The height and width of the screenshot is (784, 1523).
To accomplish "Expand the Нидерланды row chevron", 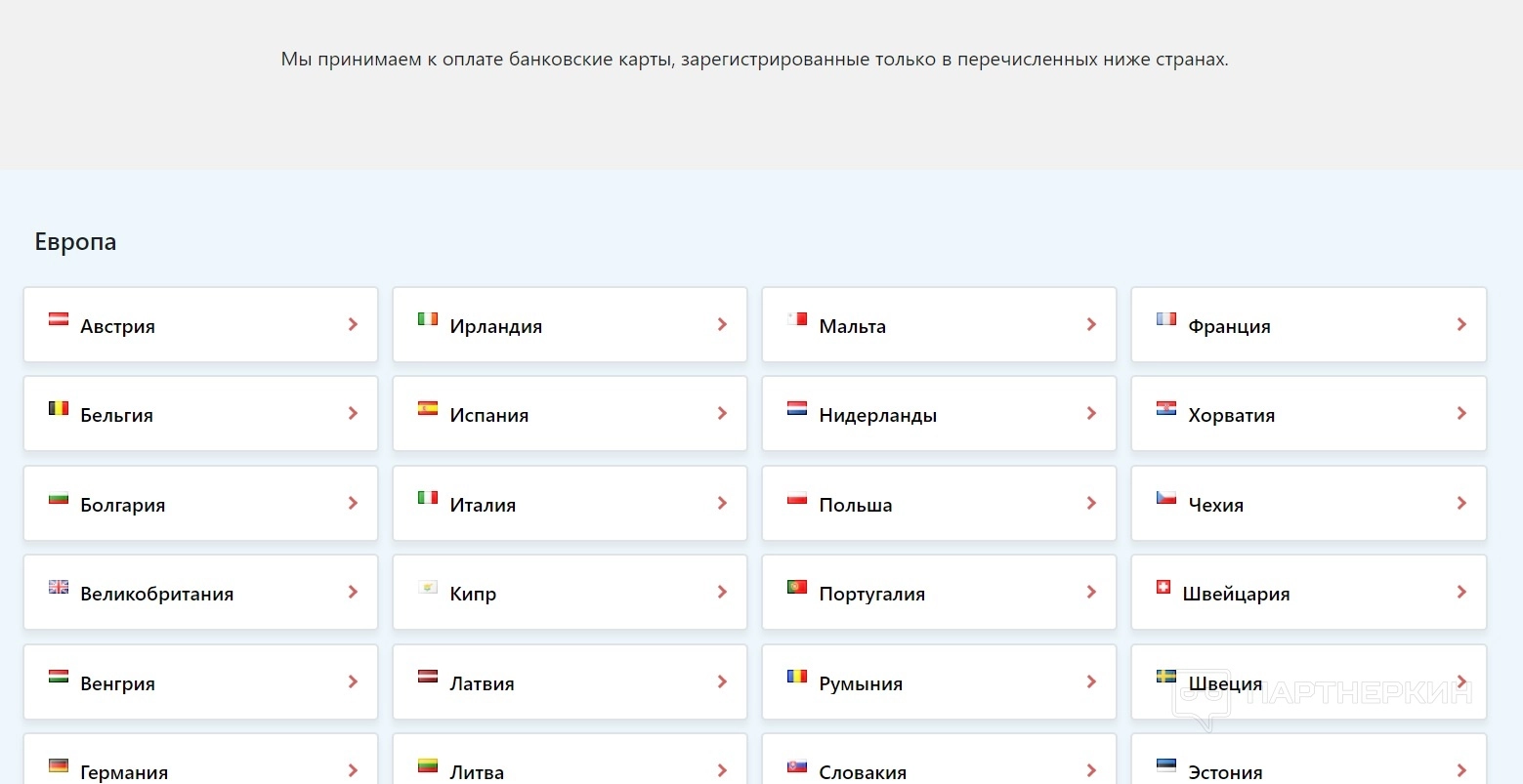I will pyautogui.click(x=1091, y=414).
